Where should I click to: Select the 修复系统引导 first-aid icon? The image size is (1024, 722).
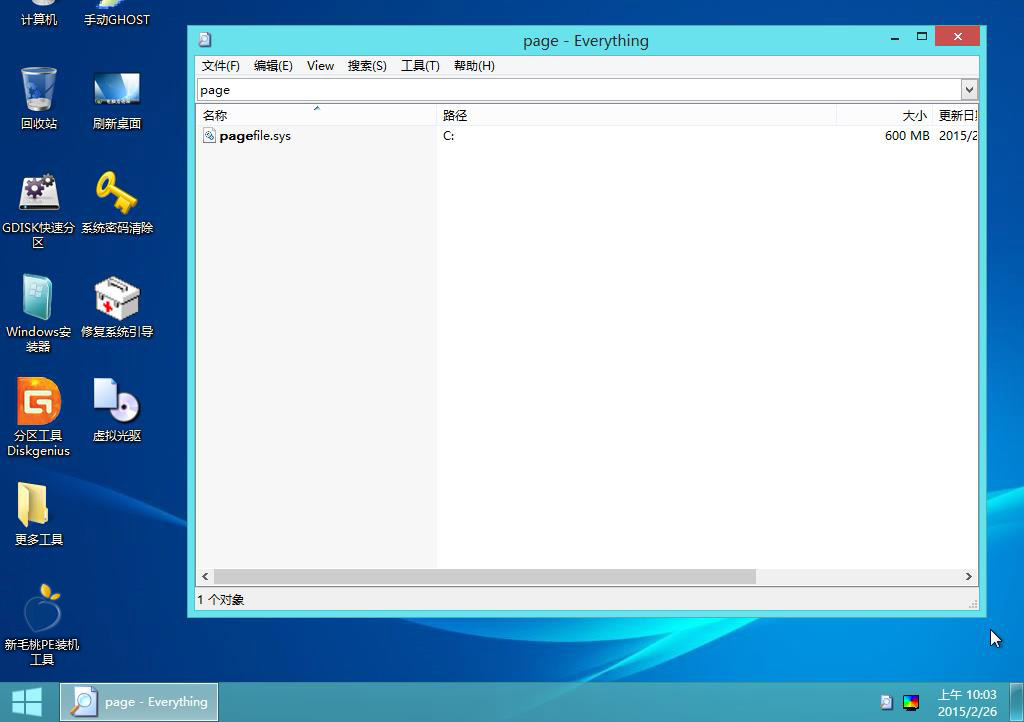[x=117, y=307]
